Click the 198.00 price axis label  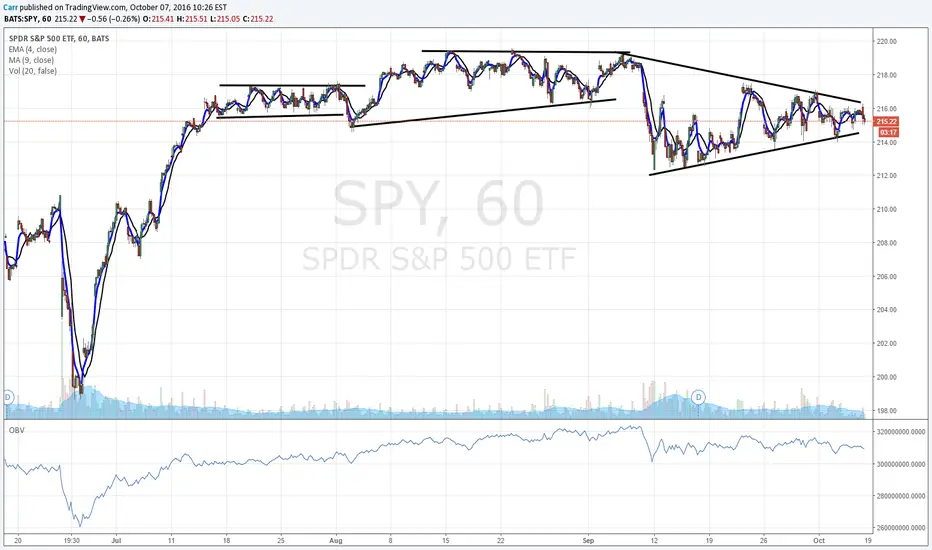pyautogui.click(x=886, y=411)
